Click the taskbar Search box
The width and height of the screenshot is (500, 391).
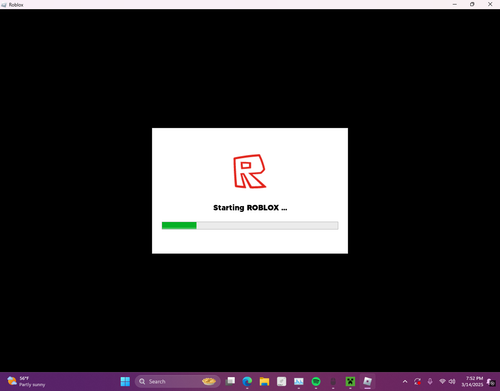pyautogui.click(x=178, y=381)
